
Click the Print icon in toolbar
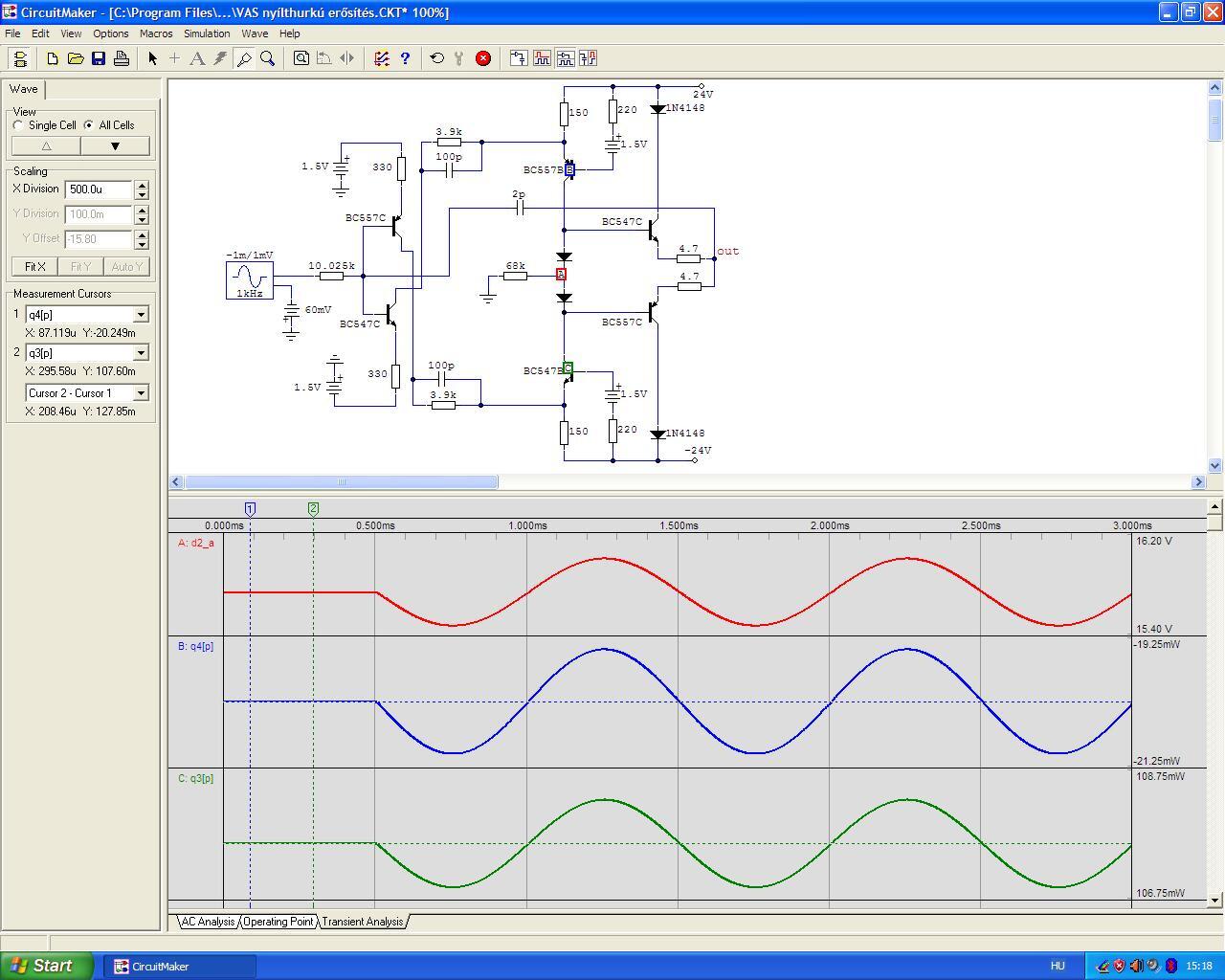tap(122, 58)
